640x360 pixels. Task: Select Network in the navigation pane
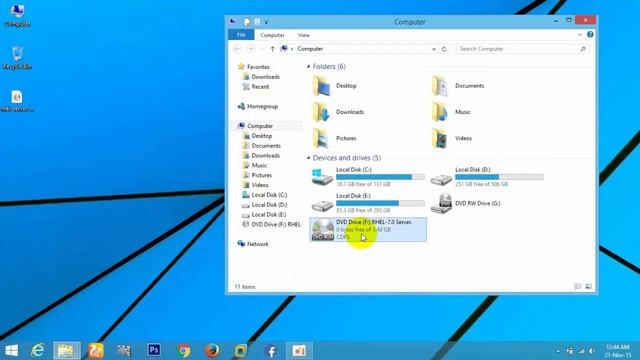[x=258, y=244]
